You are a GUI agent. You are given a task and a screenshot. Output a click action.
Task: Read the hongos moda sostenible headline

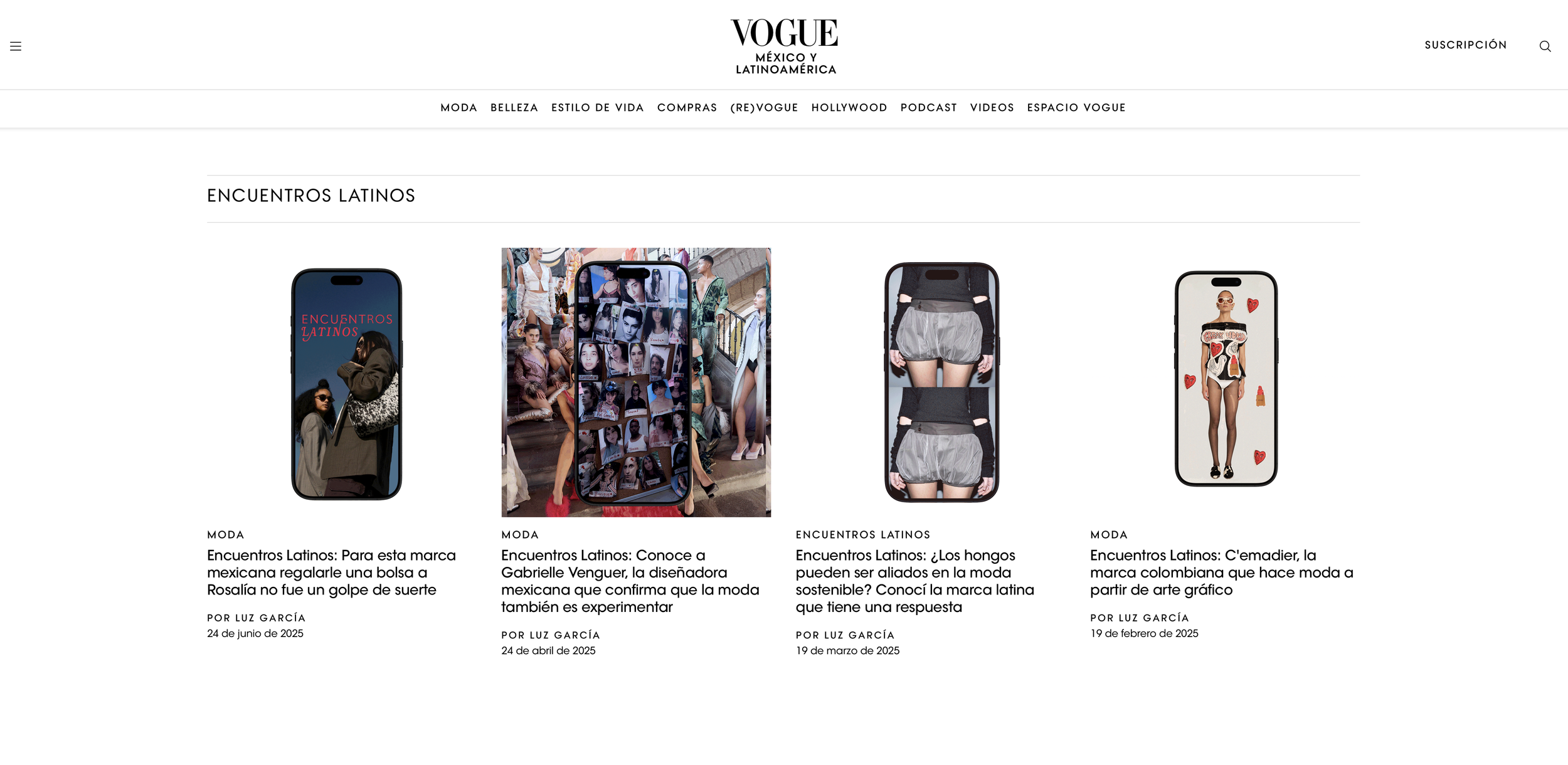click(x=915, y=581)
